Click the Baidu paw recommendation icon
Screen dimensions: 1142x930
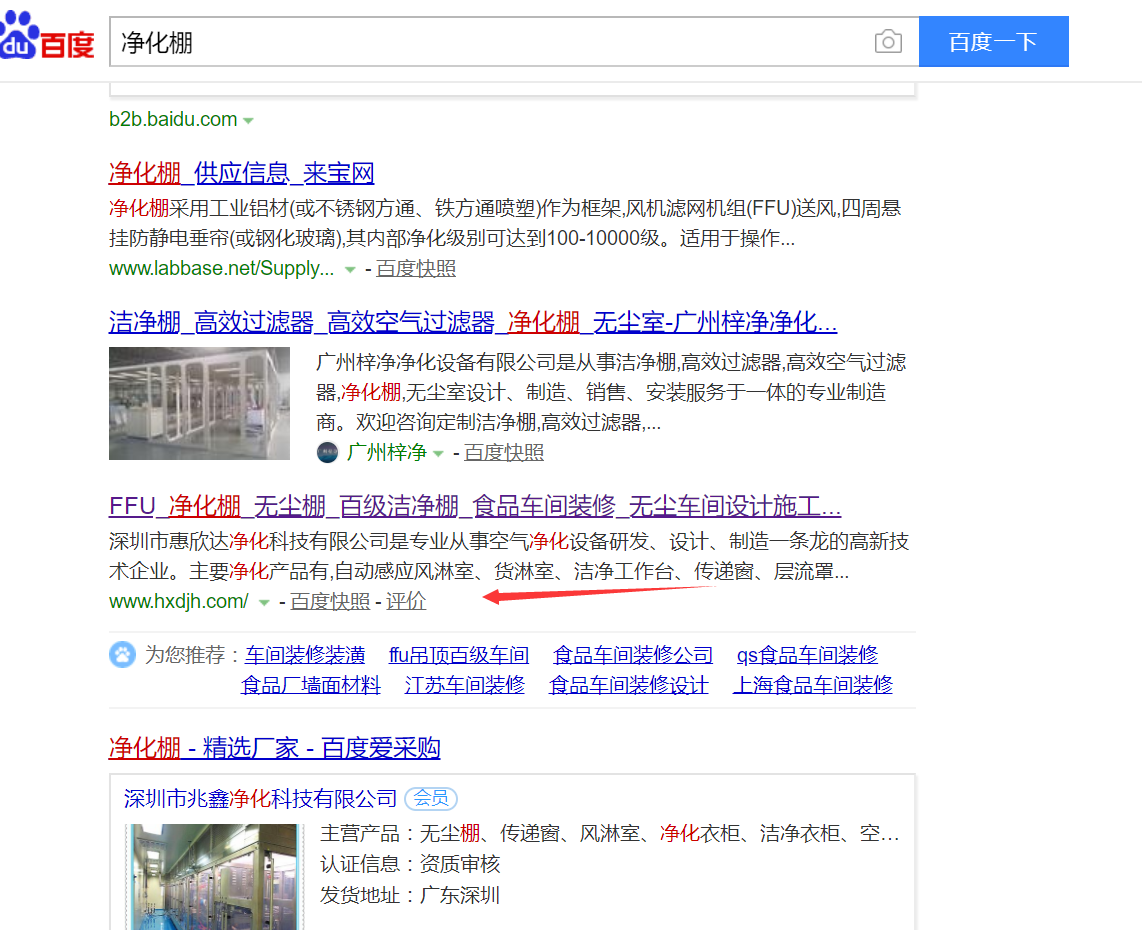pos(122,655)
